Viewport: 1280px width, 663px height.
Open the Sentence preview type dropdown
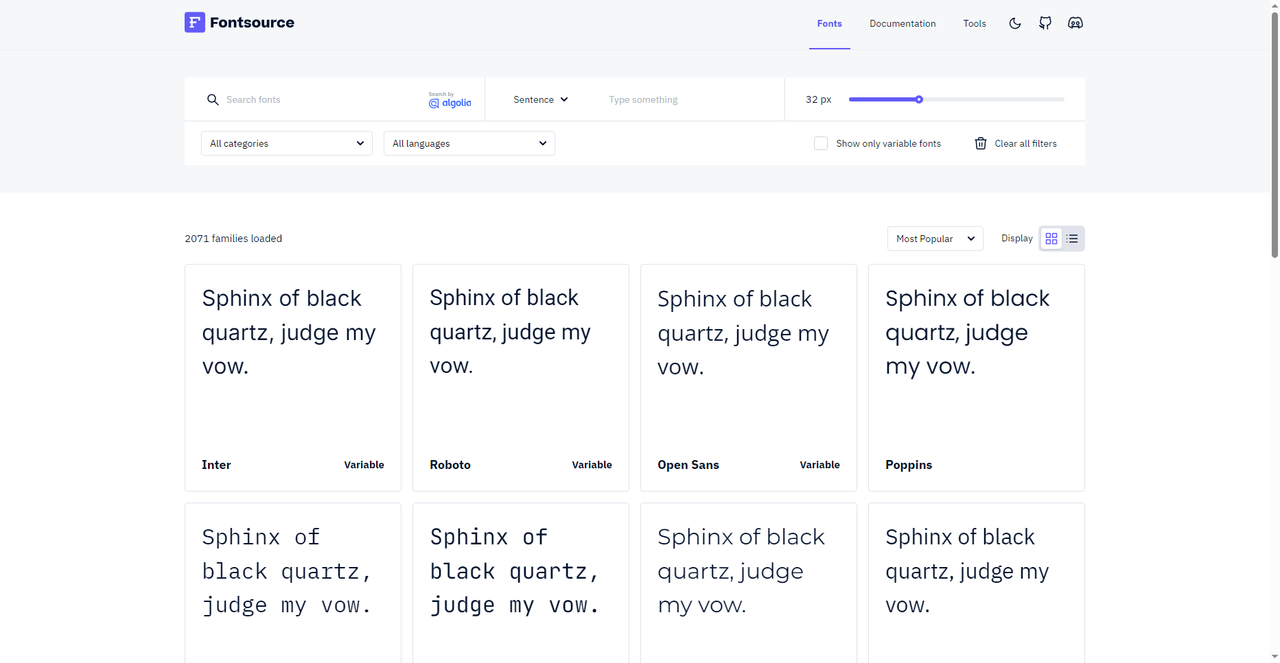coord(540,100)
